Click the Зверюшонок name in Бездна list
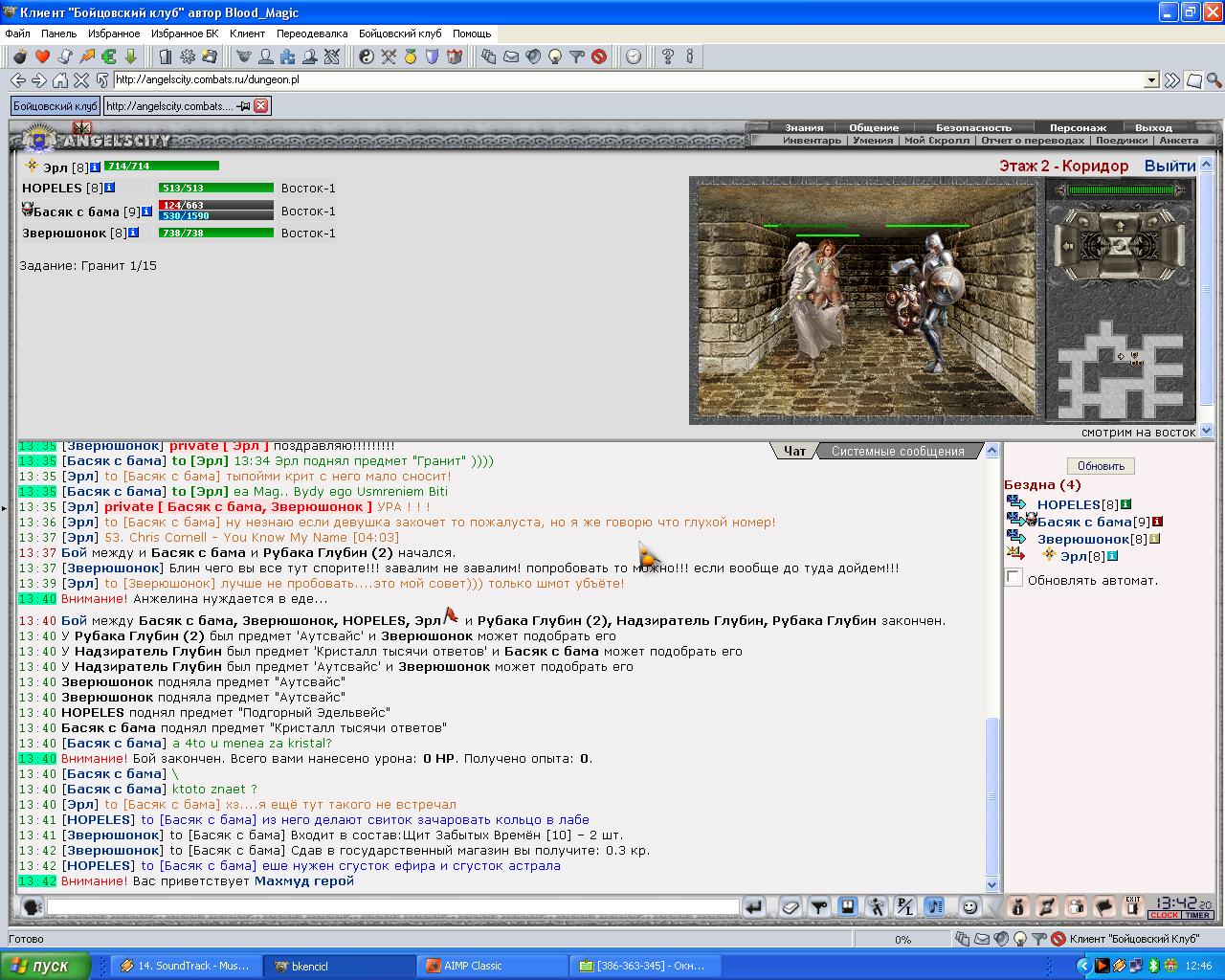 tap(1083, 539)
